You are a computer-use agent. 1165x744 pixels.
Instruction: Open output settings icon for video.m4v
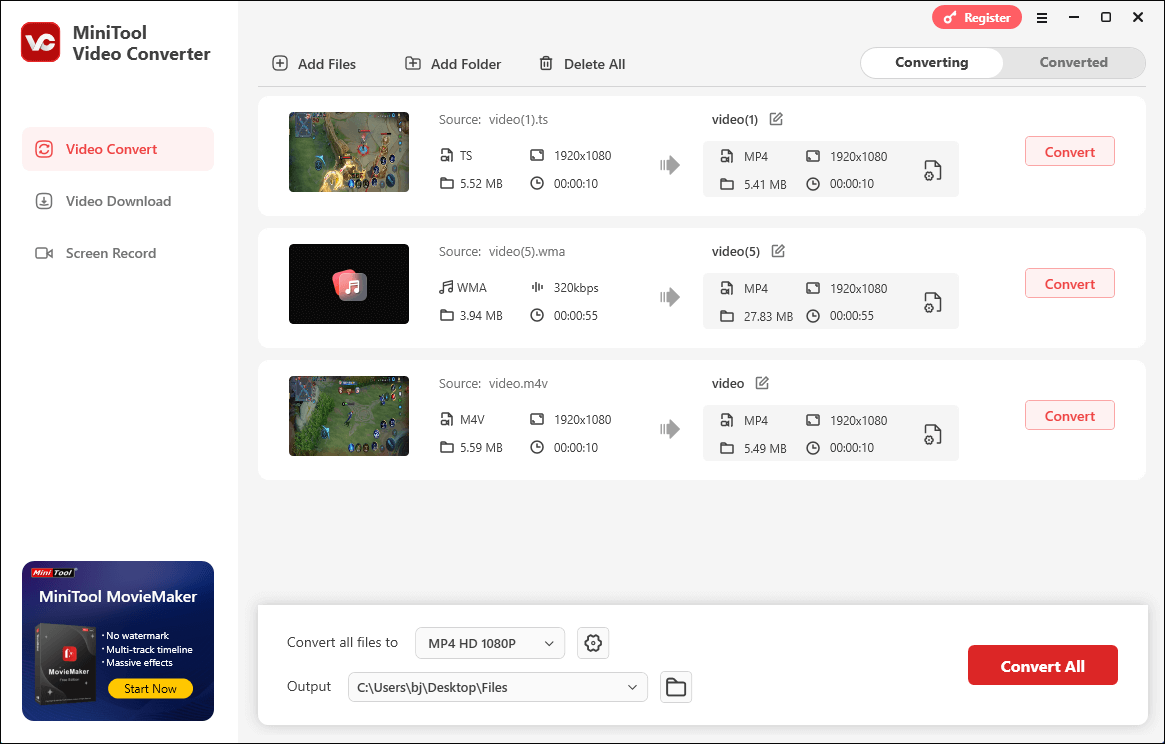(932, 434)
